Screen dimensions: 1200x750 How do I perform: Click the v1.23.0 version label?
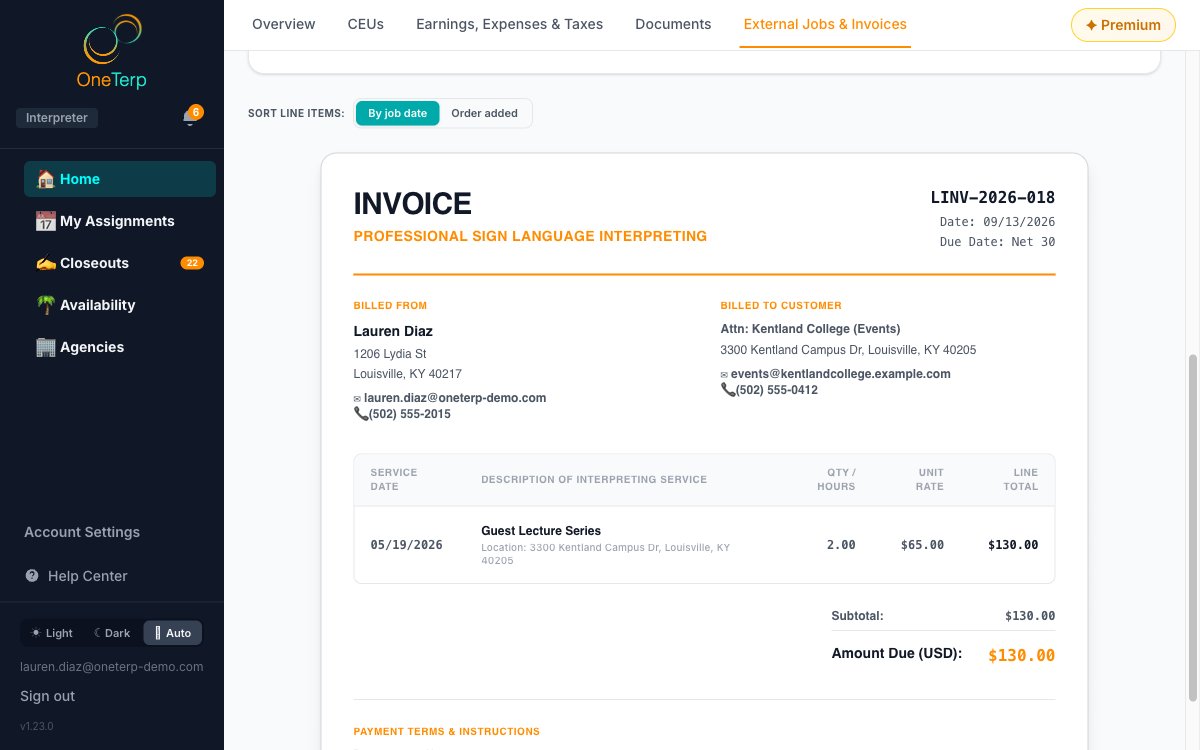click(37, 726)
